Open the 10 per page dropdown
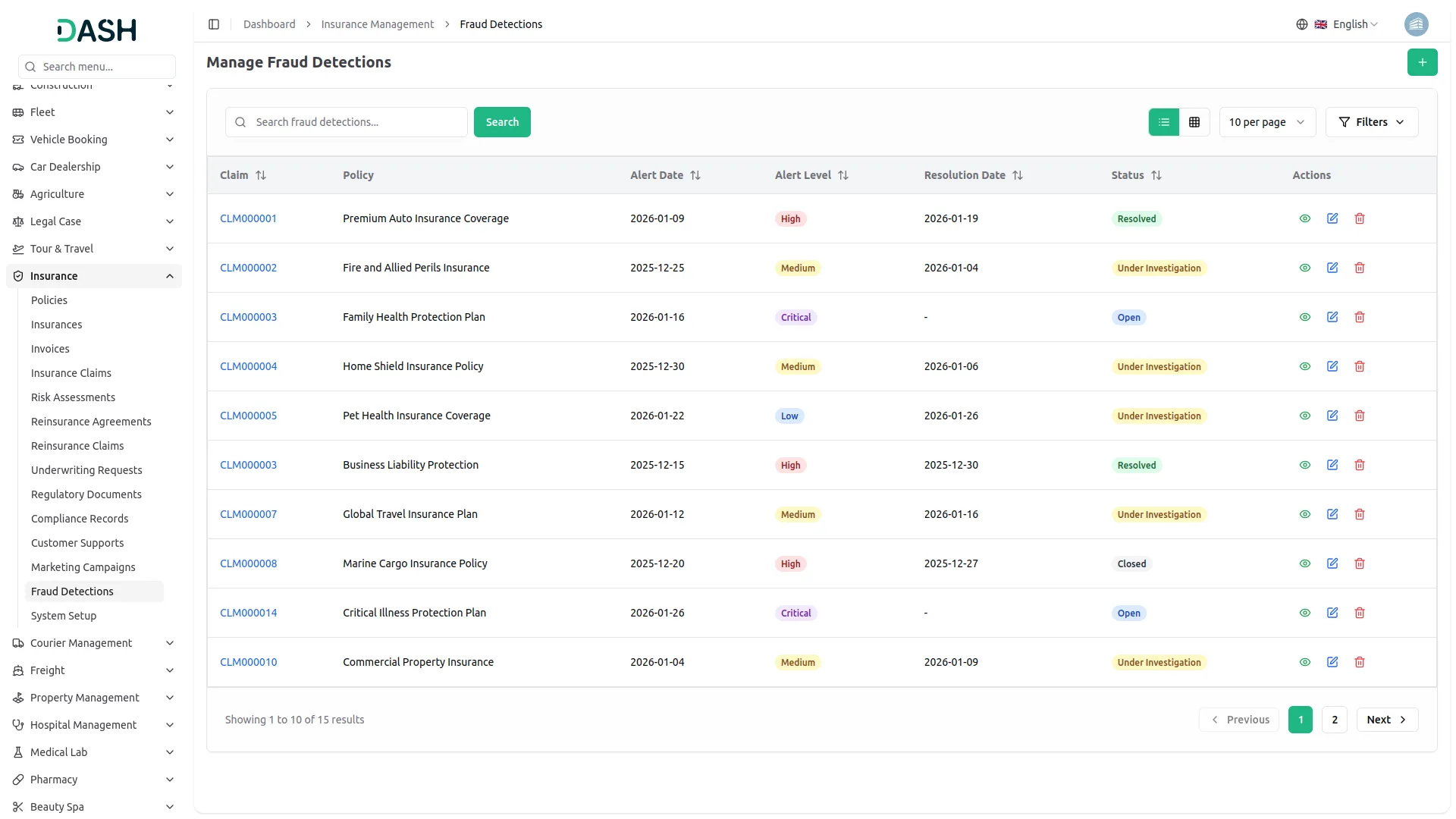Image resolution: width=1456 pixels, height=819 pixels. (1266, 122)
